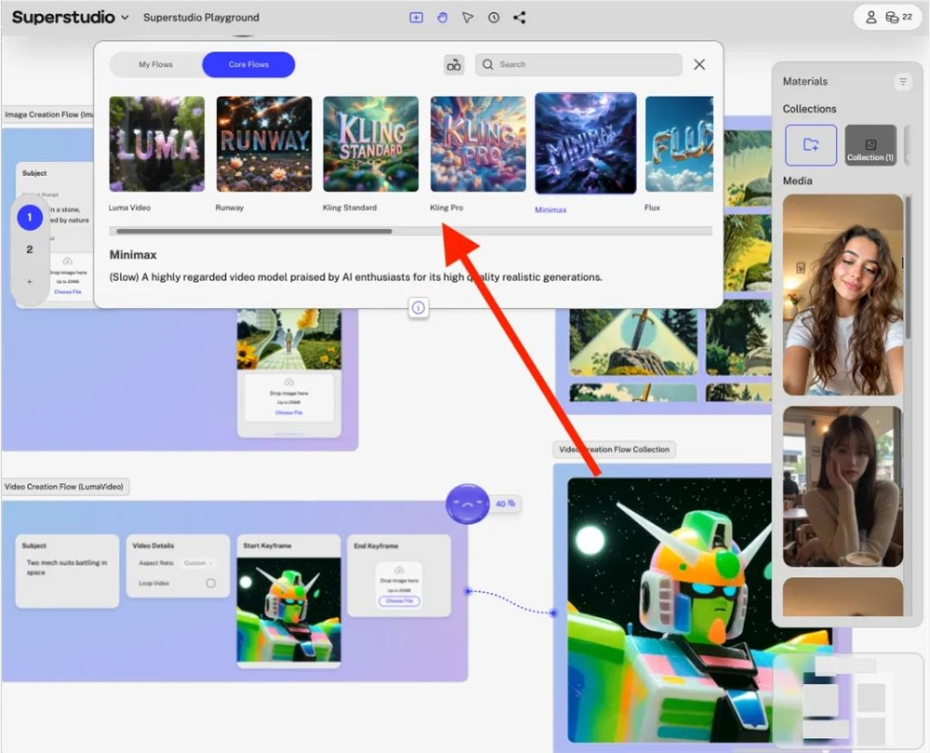Click the info icon below flows panel
This screenshot has height=753, width=930.
pos(418,308)
